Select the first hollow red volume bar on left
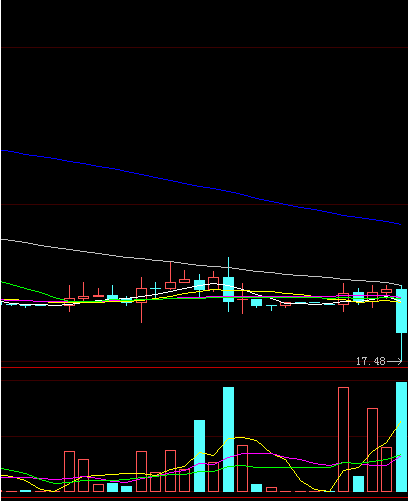Viewport: 408px width, 501px height. click(x=69, y=471)
